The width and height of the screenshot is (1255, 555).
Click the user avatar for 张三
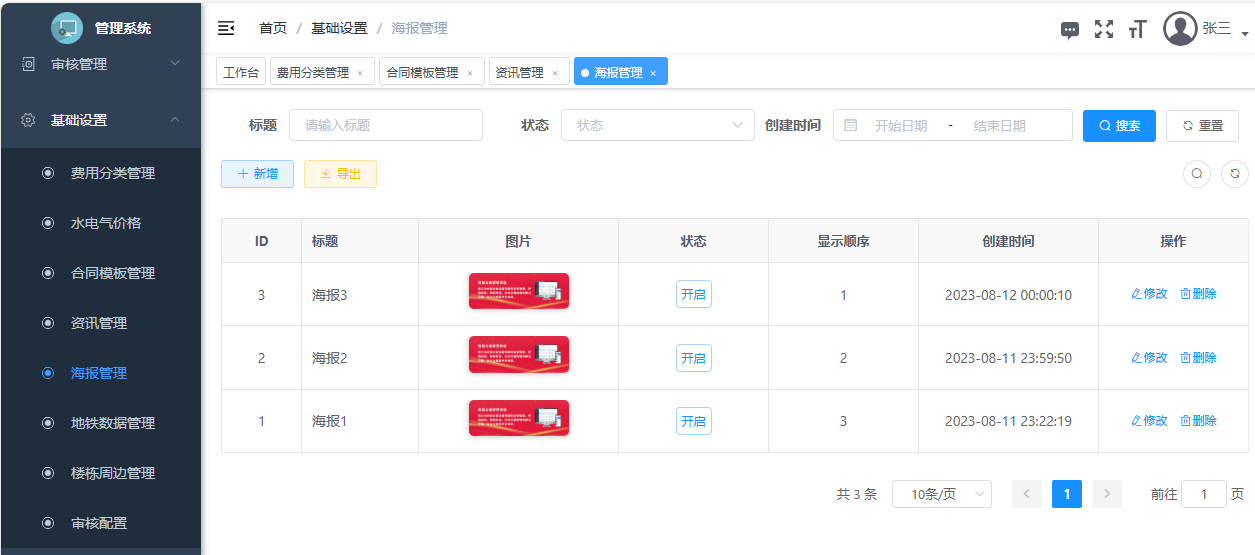[x=1180, y=29]
